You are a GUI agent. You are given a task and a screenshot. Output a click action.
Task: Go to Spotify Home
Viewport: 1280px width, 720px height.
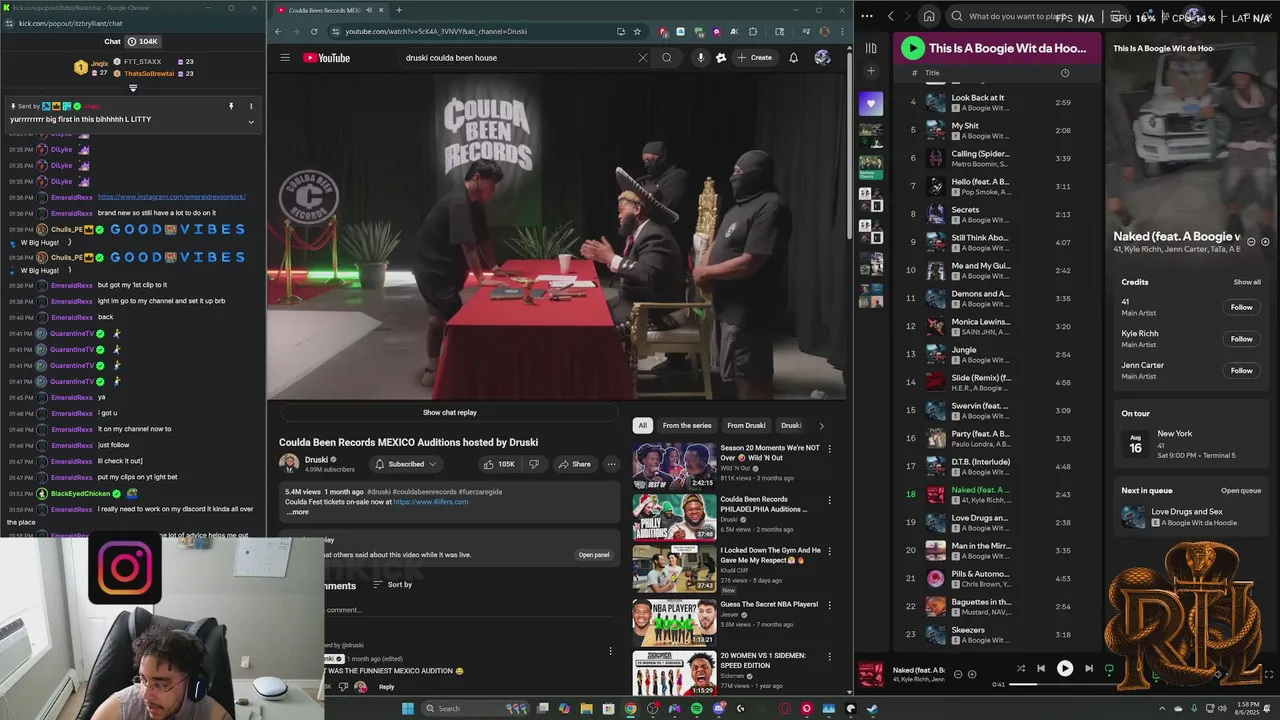pyautogui.click(x=929, y=16)
